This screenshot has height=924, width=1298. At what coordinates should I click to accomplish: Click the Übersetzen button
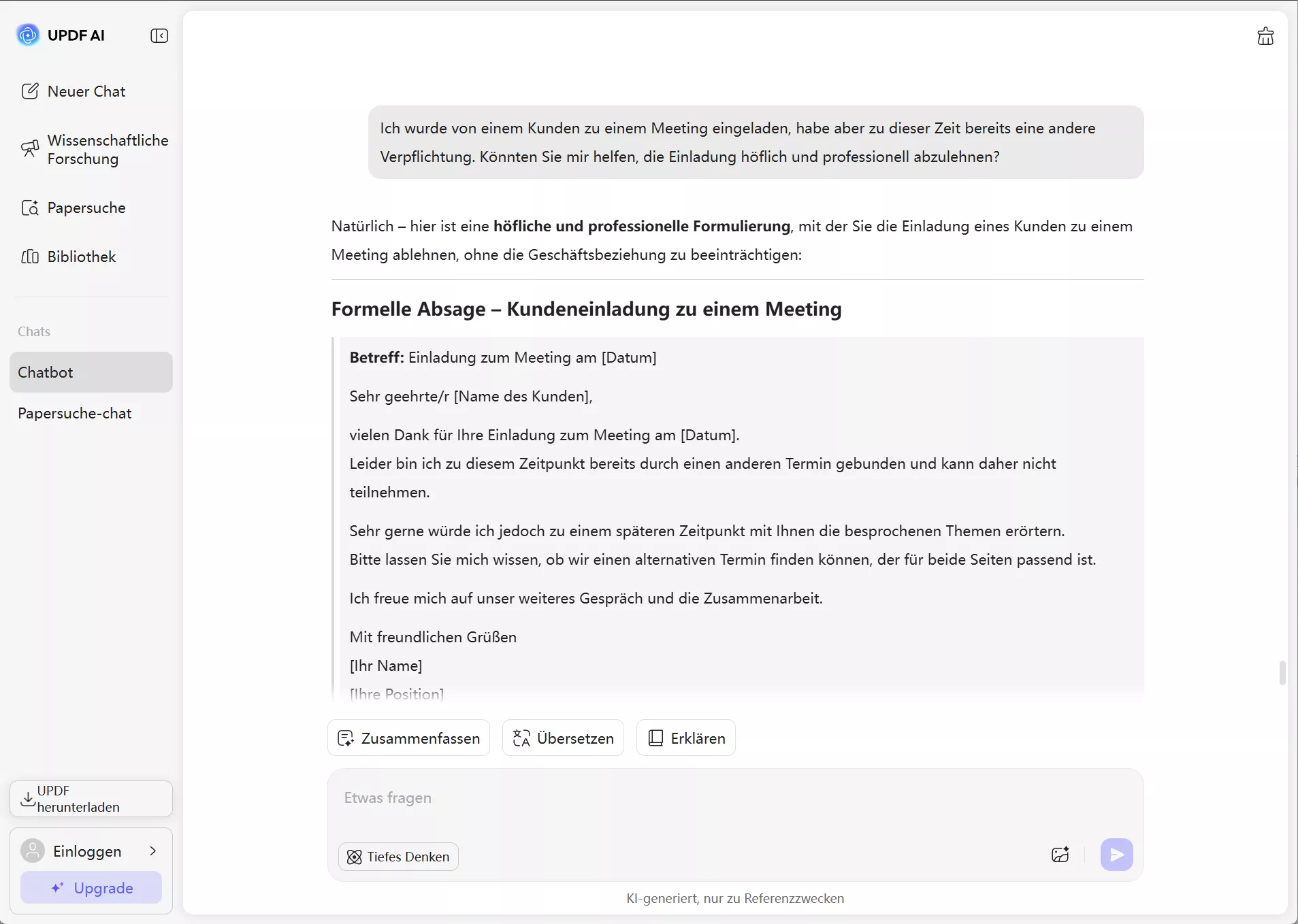pyautogui.click(x=562, y=738)
